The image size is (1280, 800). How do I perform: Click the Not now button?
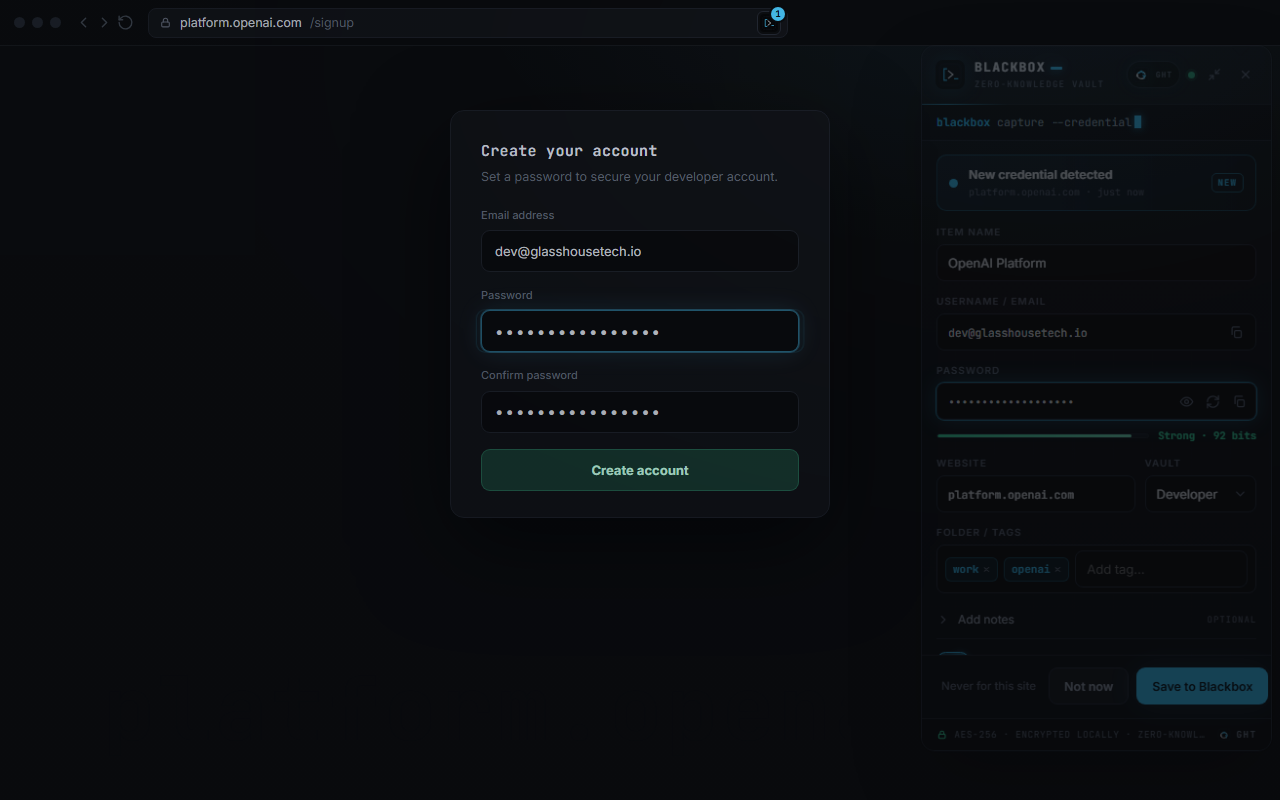pyautogui.click(x=1088, y=686)
